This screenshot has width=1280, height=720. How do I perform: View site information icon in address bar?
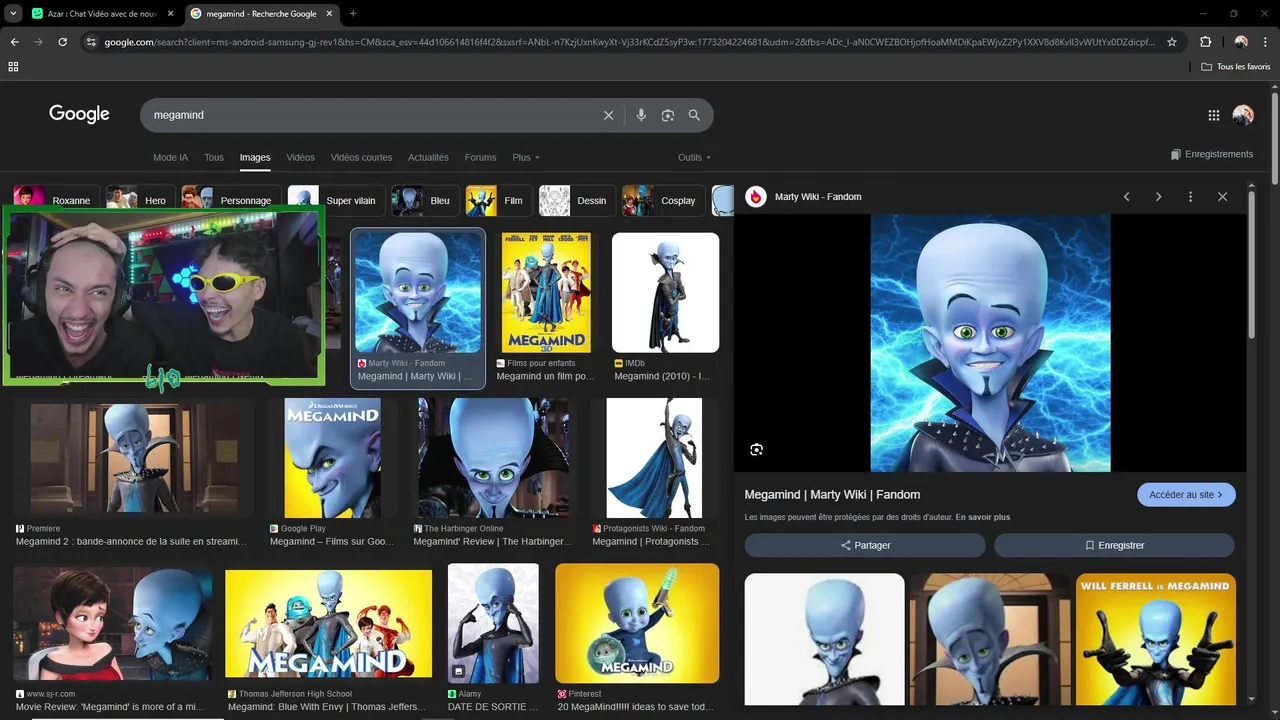click(x=91, y=42)
